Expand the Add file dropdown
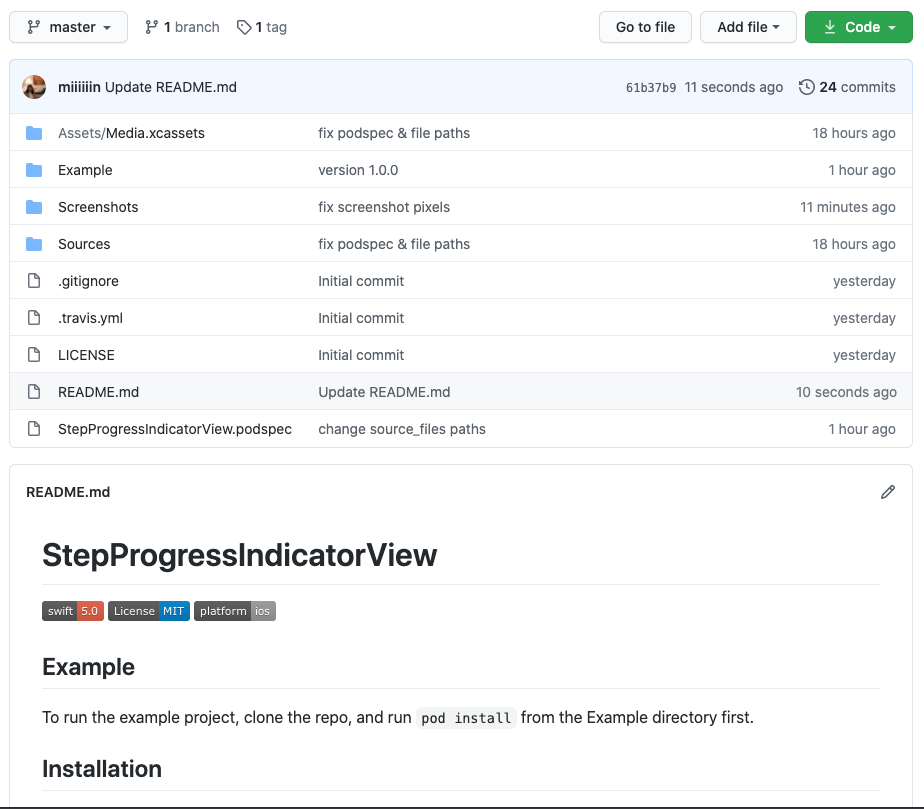 [x=748, y=27]
